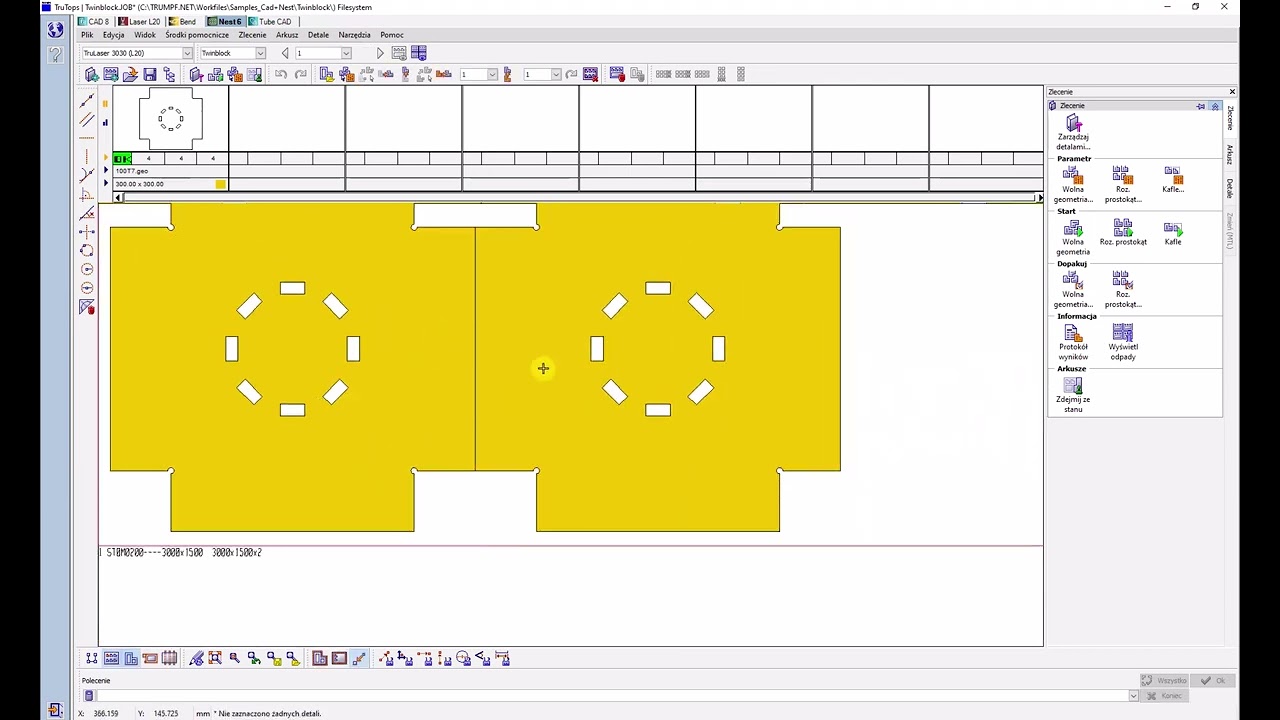Open Parametr Kafle settings
Screen dimensions: 1280x720
point(1173,180)
